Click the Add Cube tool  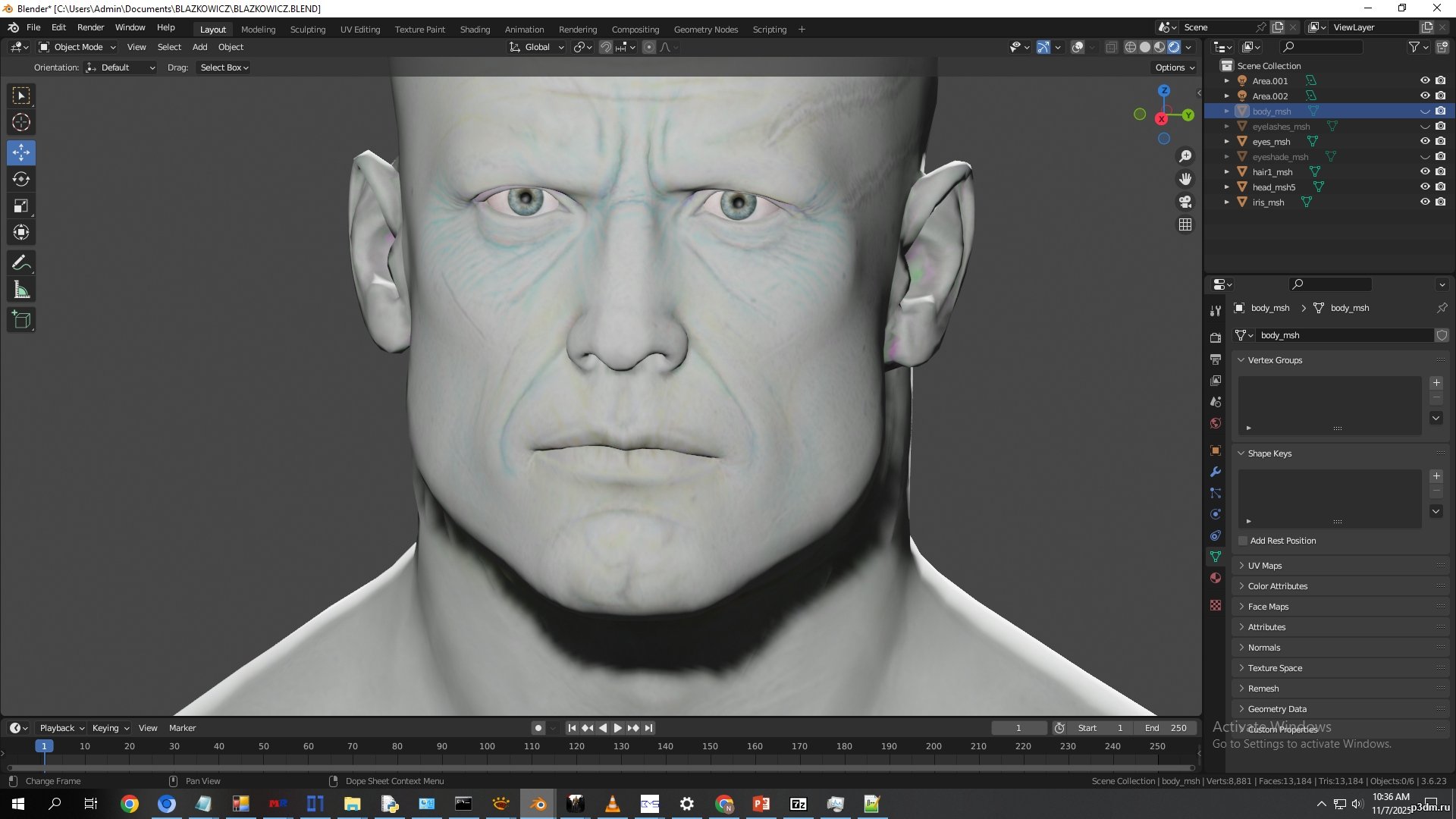(x=21, y=320)
